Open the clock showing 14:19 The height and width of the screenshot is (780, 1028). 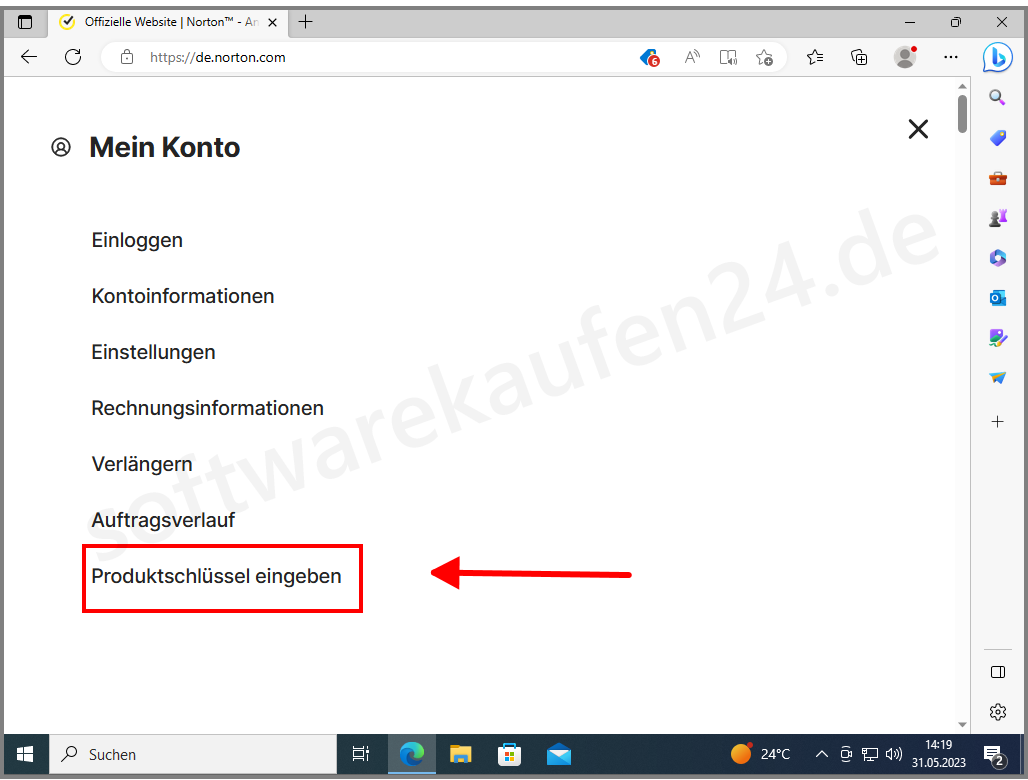coord(938,754)
